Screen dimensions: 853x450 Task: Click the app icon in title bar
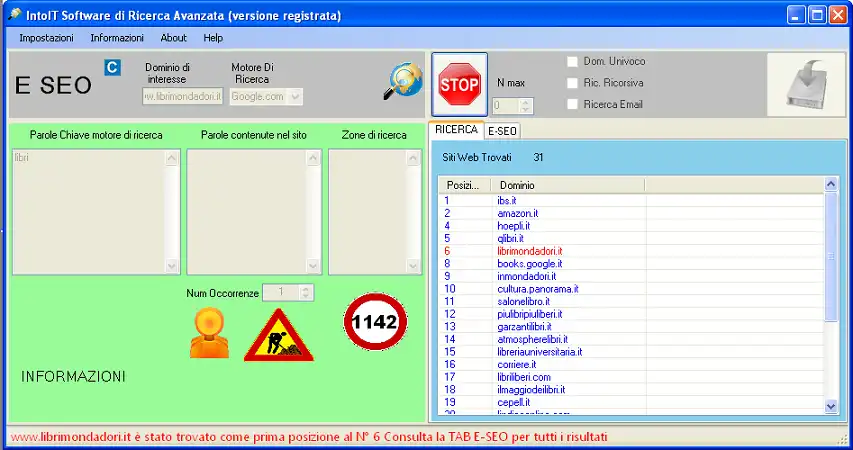coord(15,15)
